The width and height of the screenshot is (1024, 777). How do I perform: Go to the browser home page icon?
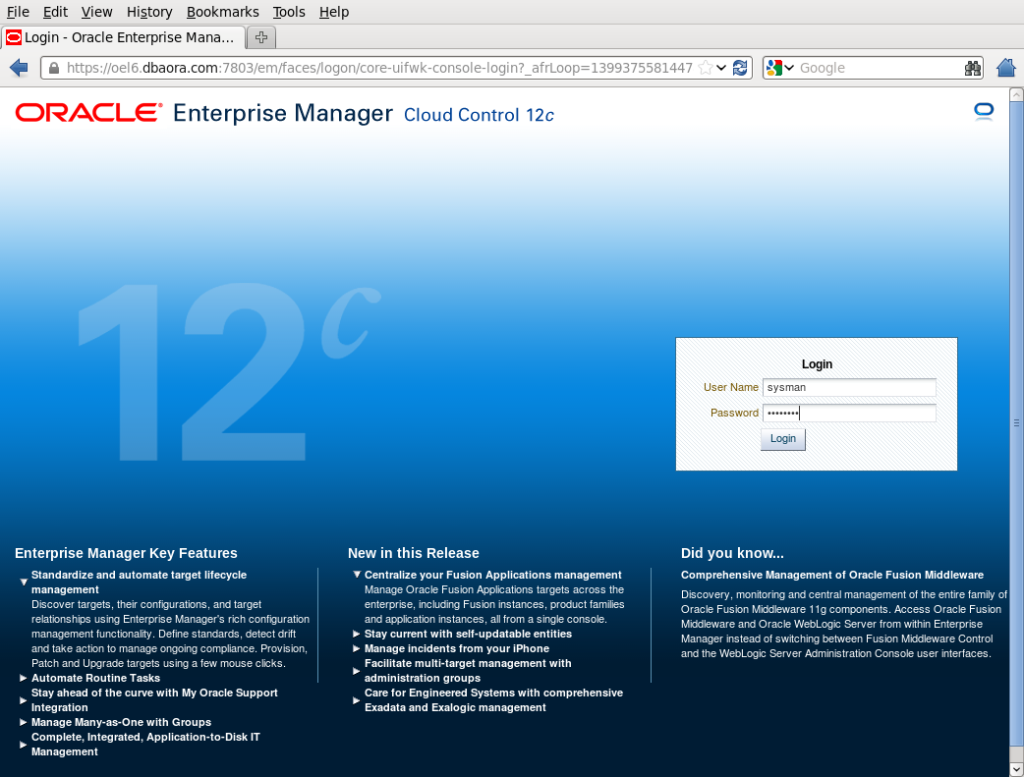[x=1006, y=68]
